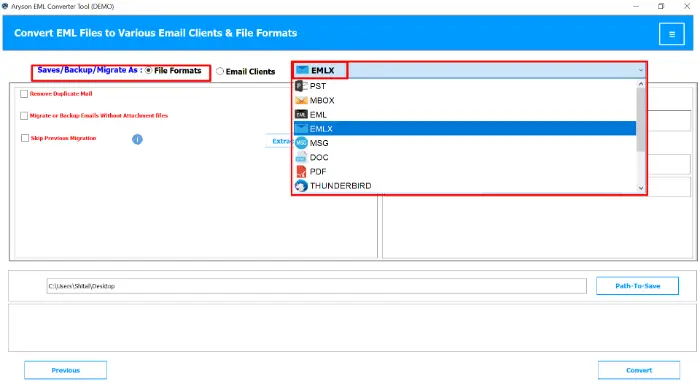Select the highlighted EMLX list entry
Image resolution: width=700 pixels, height=392 pixels.
[465, 129]
